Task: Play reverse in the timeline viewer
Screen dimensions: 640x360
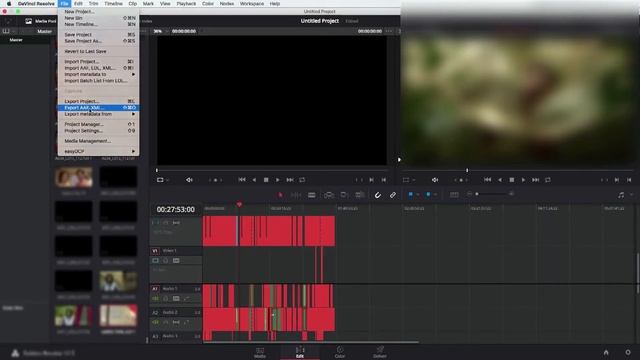Action: coord(500,180)
